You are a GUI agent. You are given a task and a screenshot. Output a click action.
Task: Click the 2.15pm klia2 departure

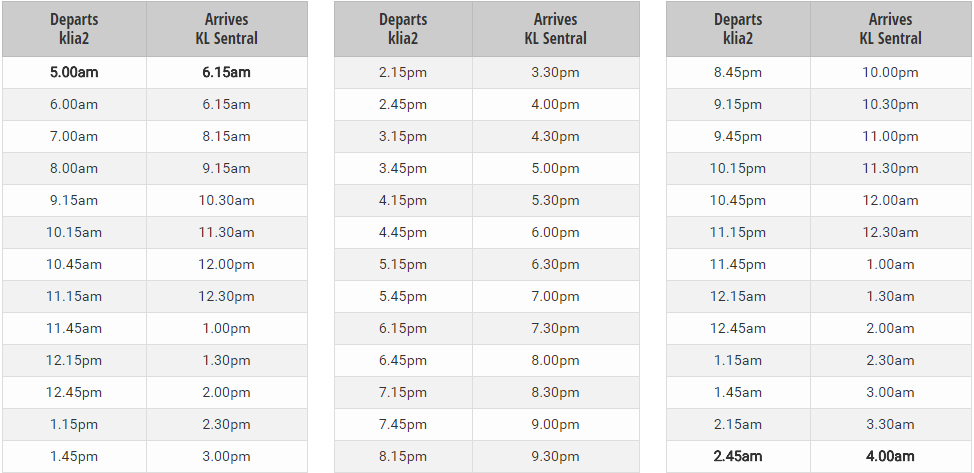coord(403,72)
